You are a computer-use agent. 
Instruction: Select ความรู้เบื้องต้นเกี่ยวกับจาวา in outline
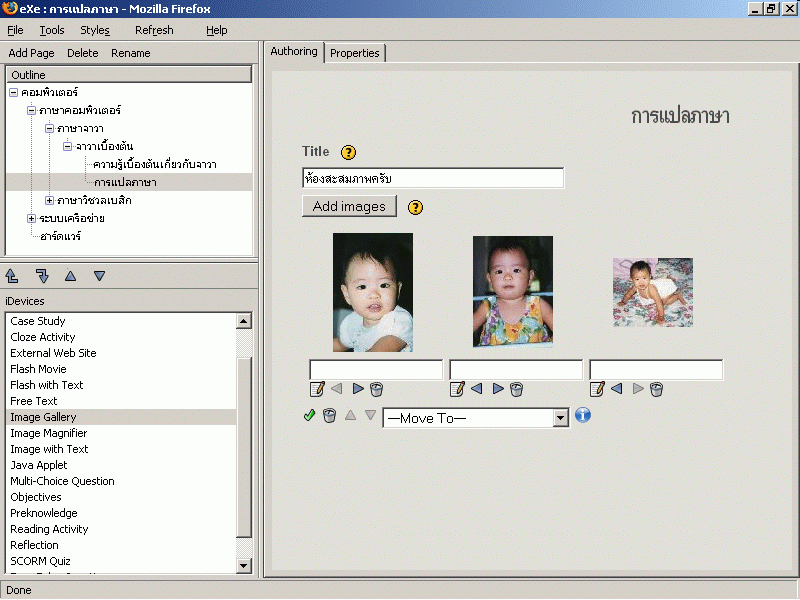point(155,164)
